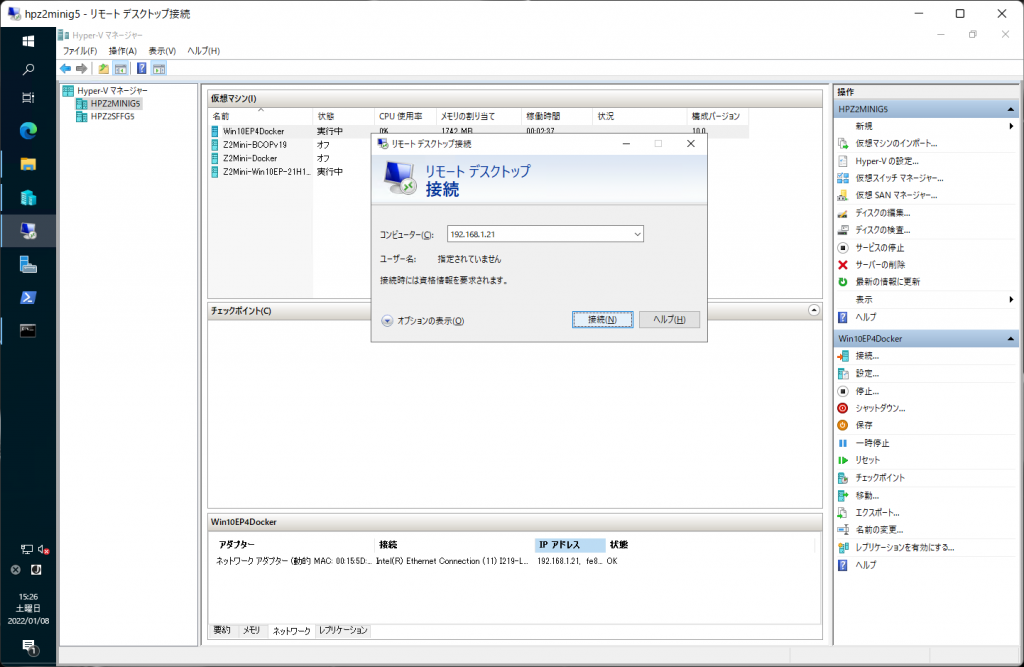1024x667 pixels.
Task: Open the taskbar search magnifier
Action: click(28, 69)
